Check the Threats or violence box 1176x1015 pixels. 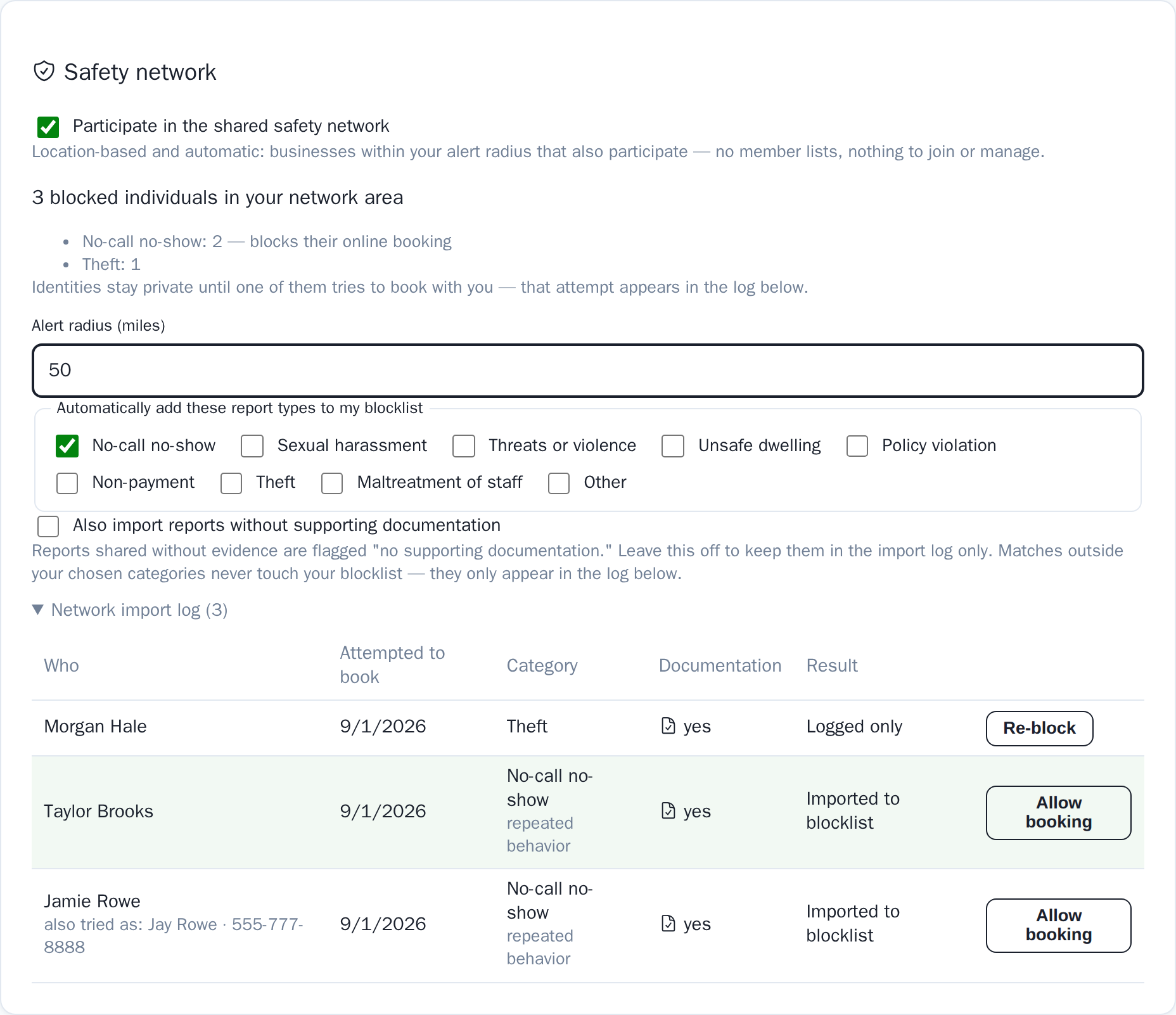(464, 446)
